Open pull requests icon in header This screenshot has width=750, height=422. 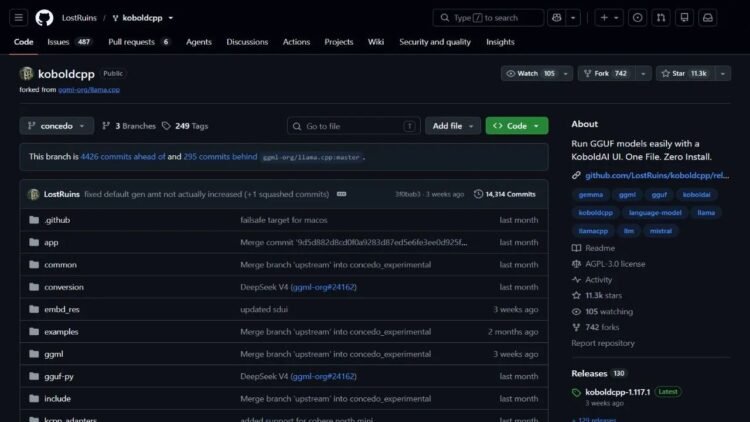(661, 18)
